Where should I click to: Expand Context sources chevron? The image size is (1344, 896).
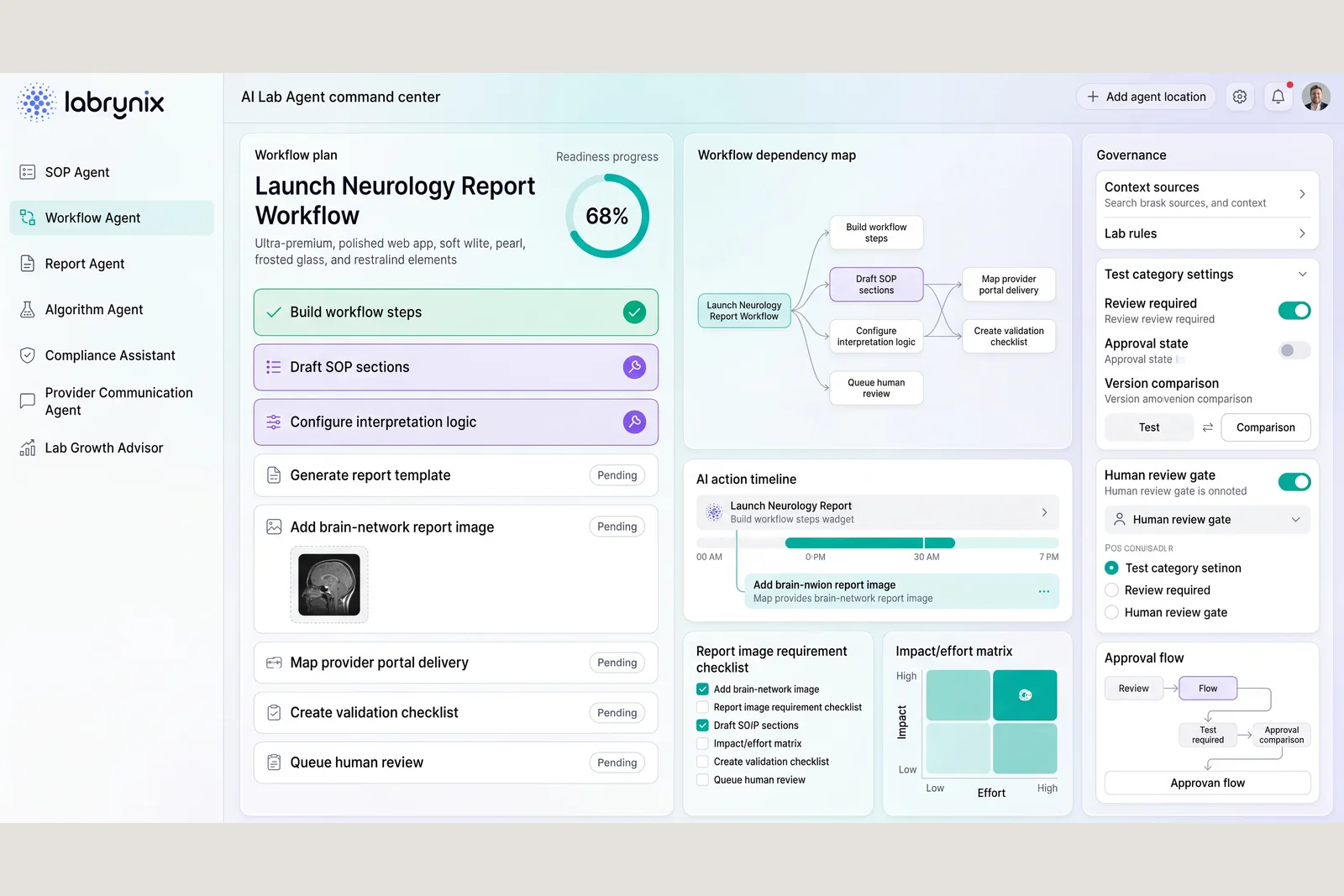point(1302,194)
